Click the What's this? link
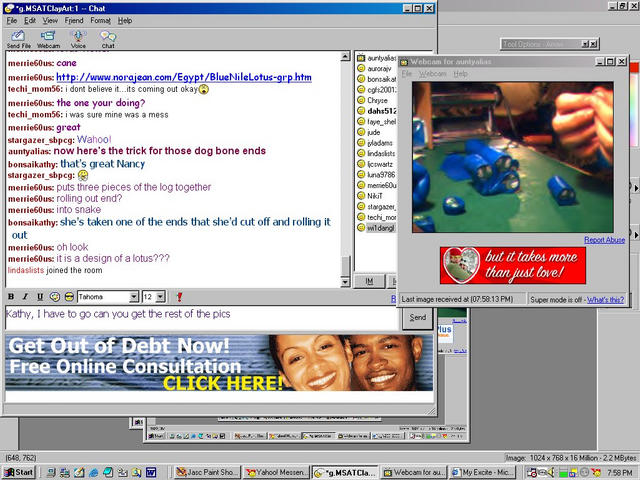 [605, 300]
